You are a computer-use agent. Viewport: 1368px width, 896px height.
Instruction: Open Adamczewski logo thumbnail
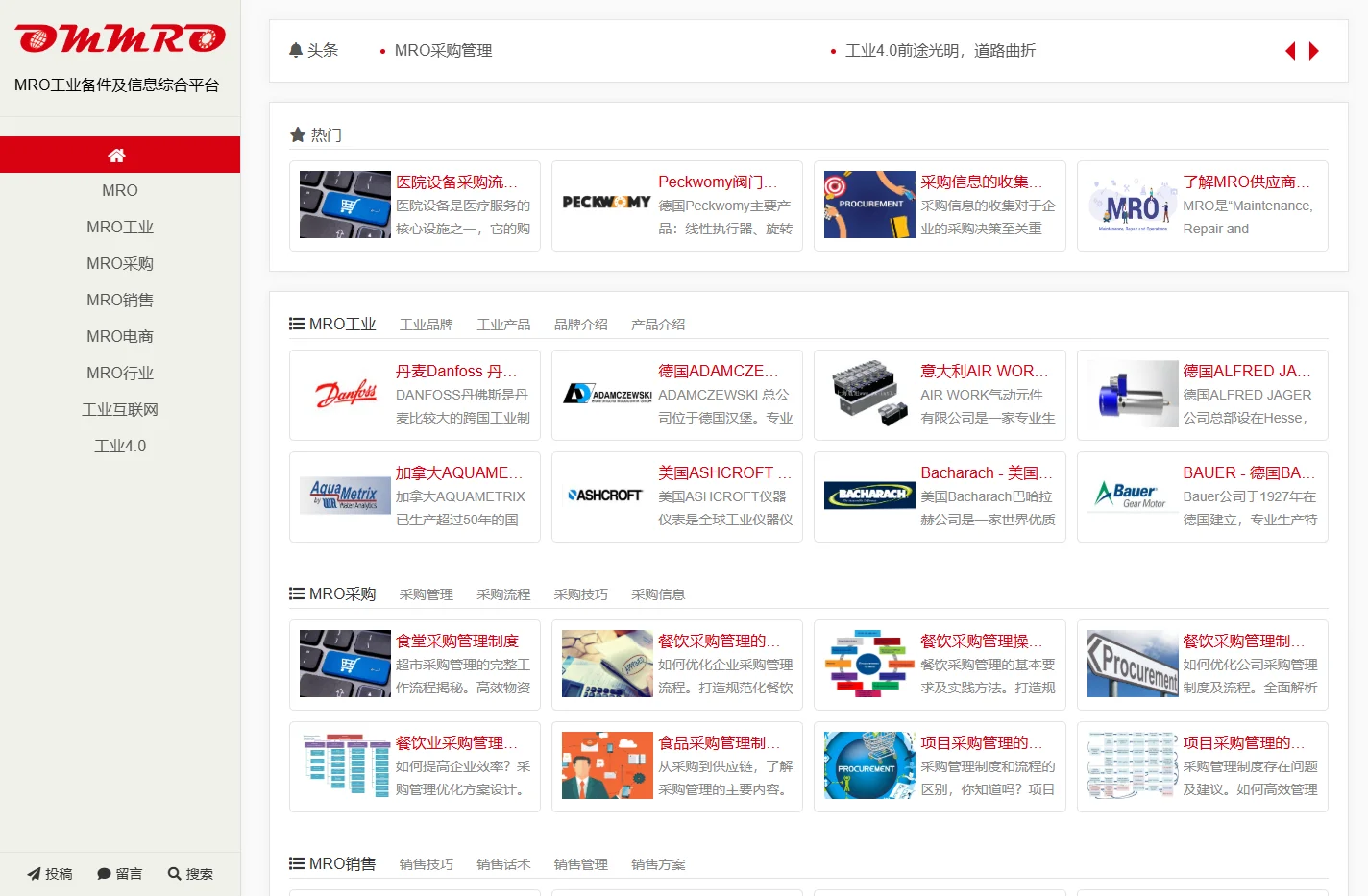[607, 394]
